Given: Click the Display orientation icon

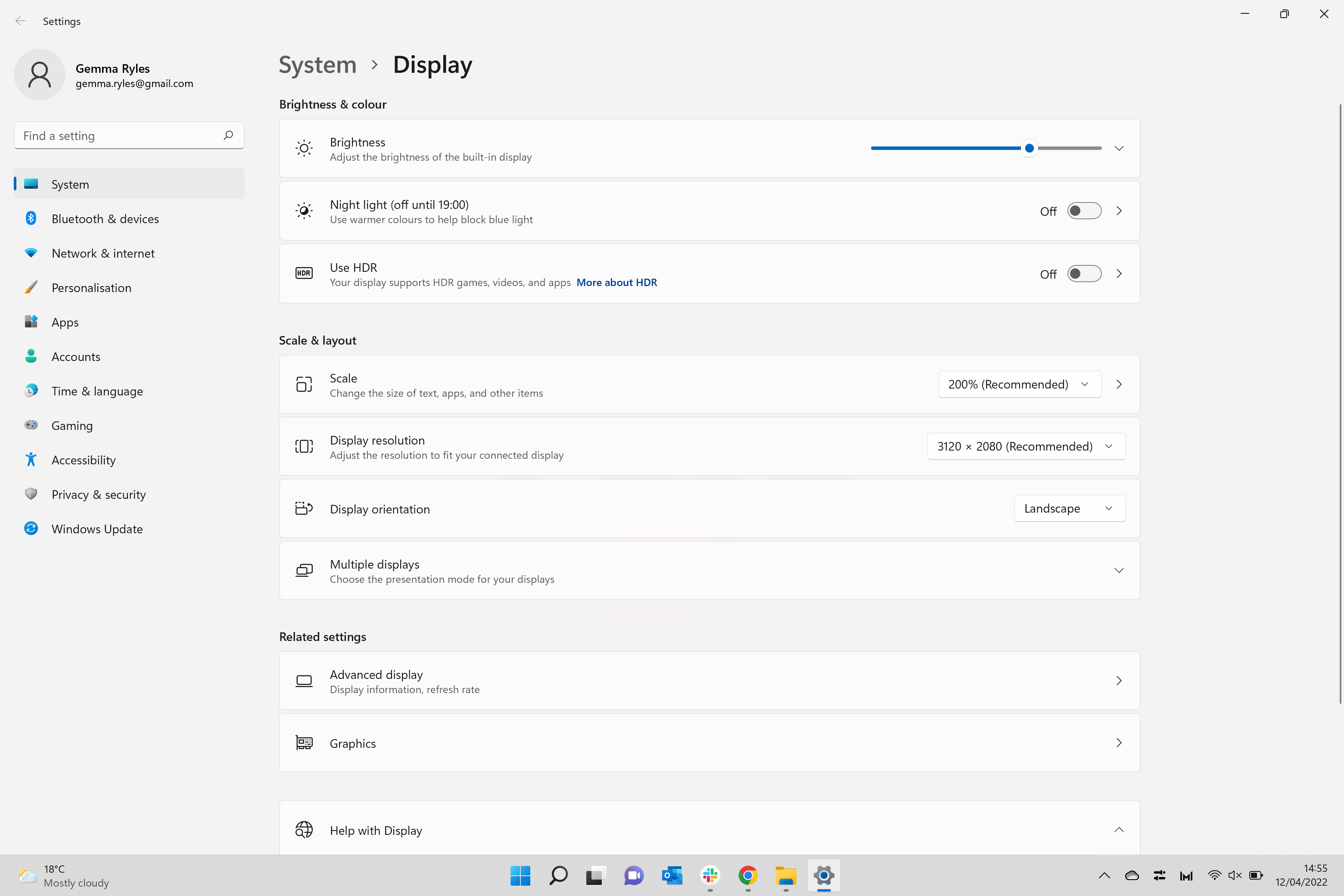Looking at the screenshot, I should [x=304, y=508].
